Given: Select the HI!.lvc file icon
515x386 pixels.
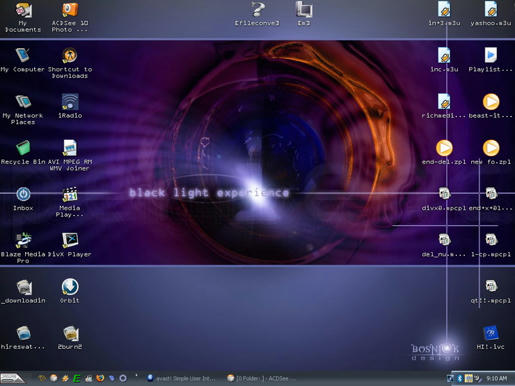Looking at the screenshot, I should pos(490,337).
